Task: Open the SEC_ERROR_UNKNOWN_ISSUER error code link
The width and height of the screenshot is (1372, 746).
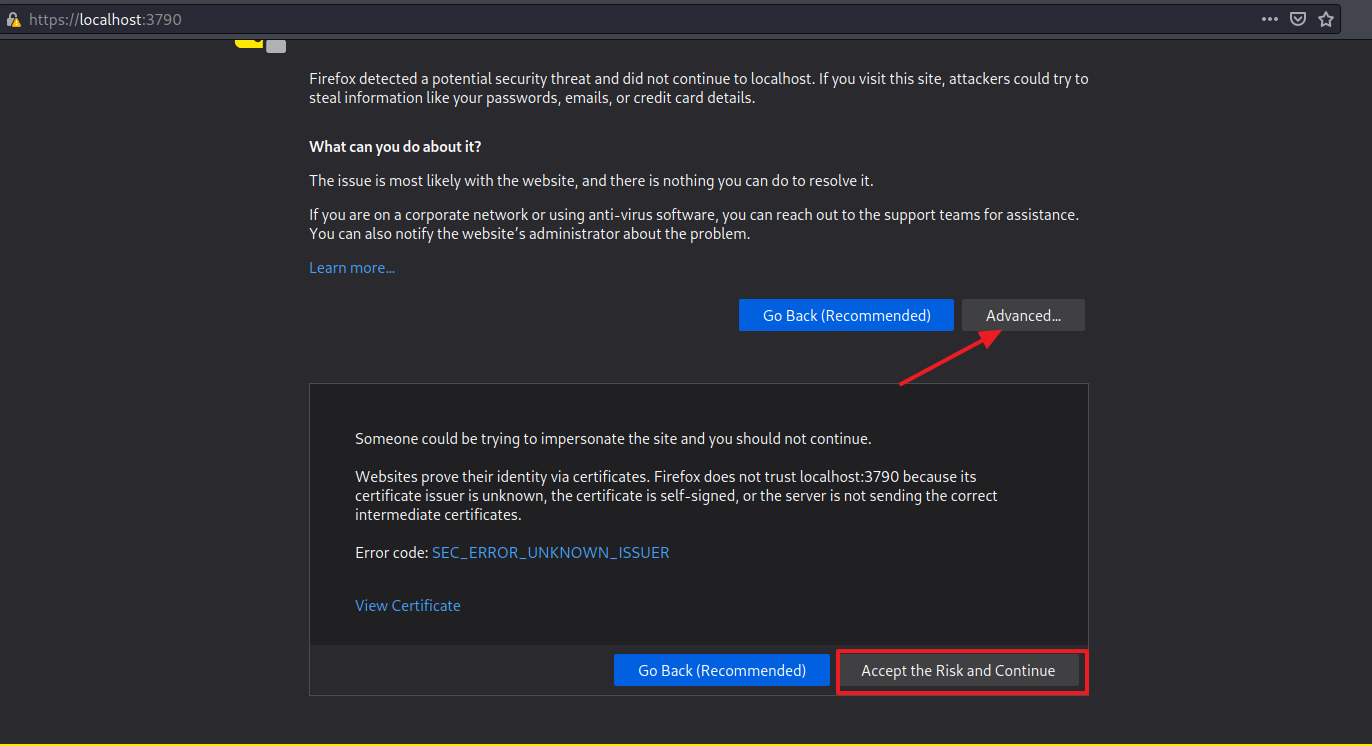Action: tap(551, 552)
